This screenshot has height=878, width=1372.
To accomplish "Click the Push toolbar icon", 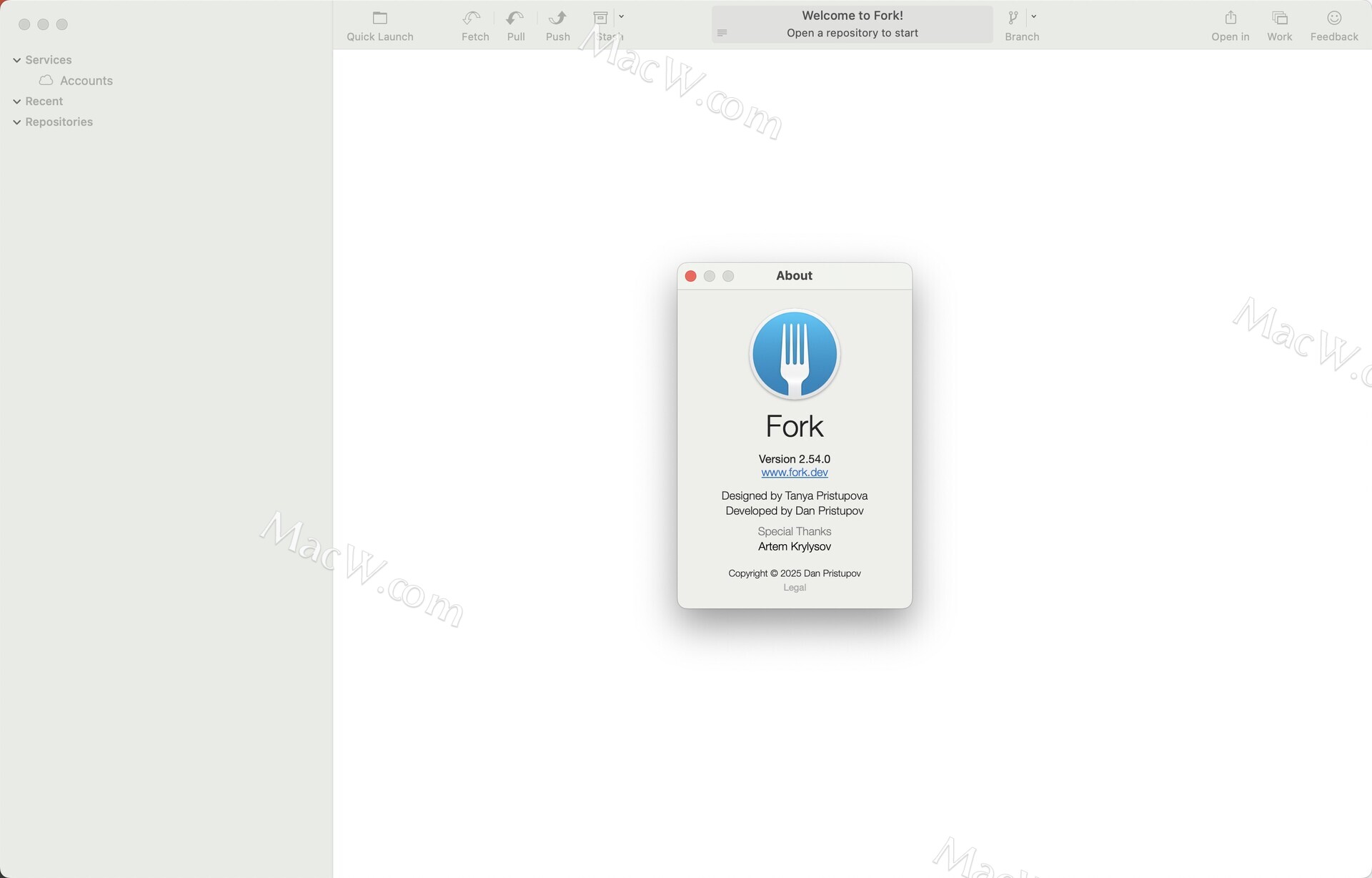I will 557,18.
